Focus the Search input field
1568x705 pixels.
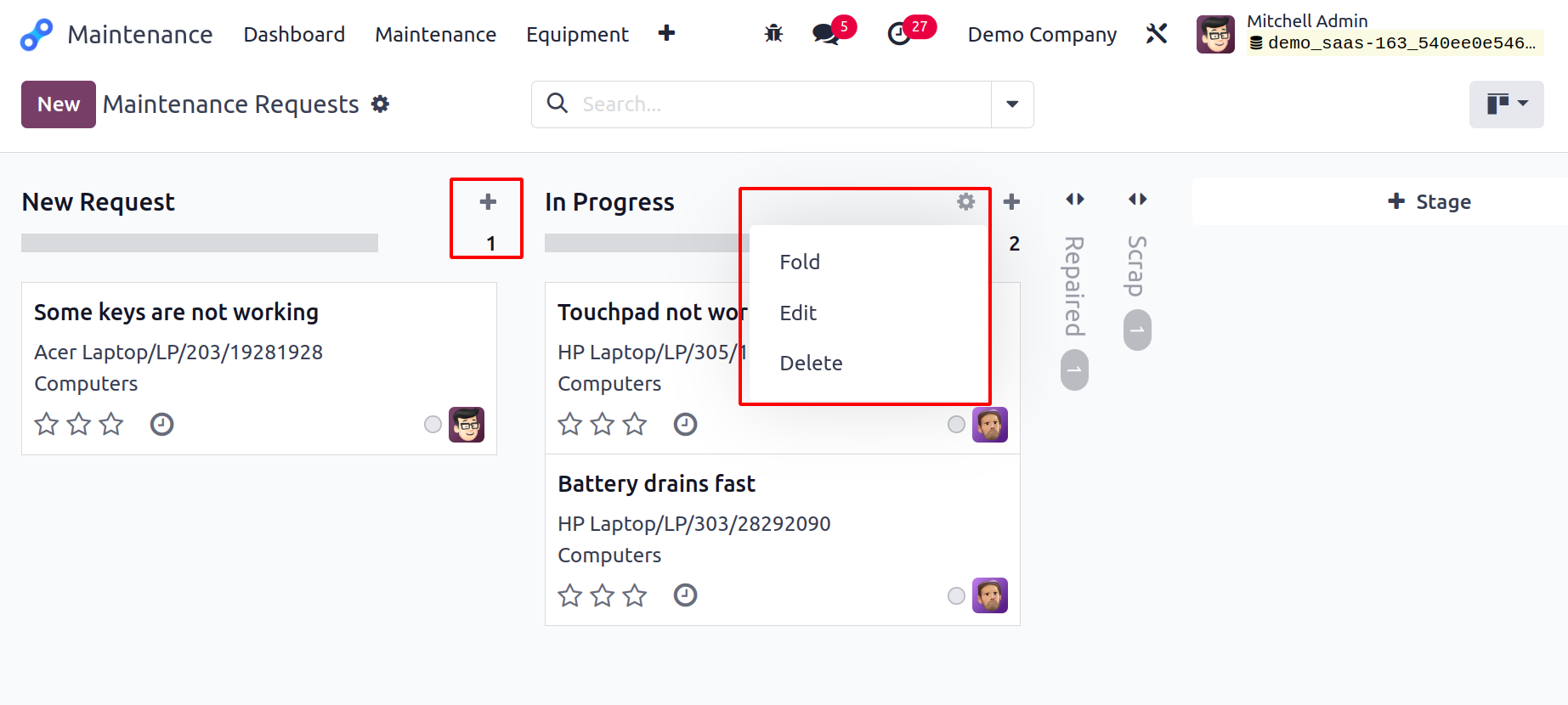click(783, 104)
